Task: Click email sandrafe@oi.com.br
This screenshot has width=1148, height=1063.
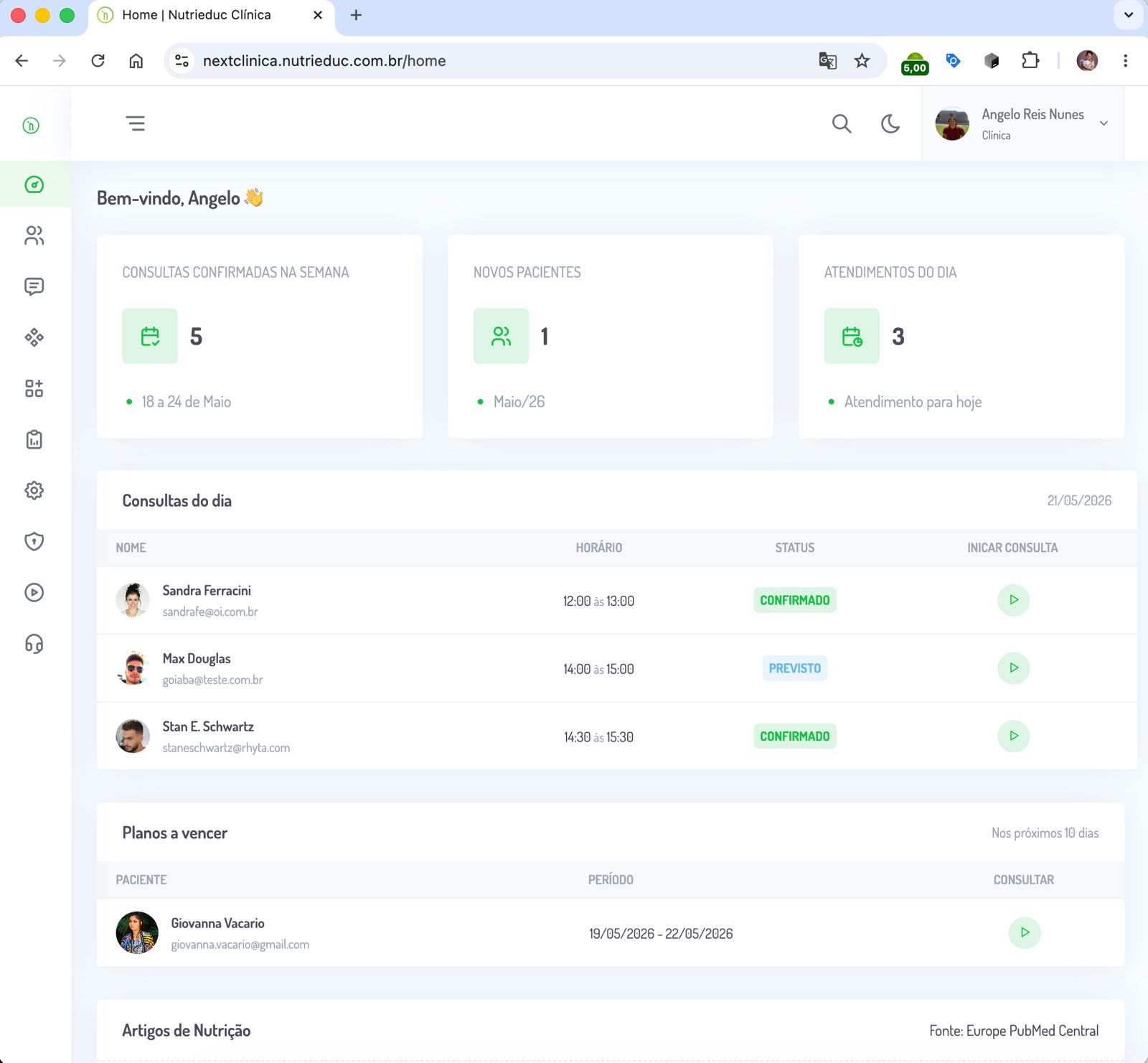Action: (210, 612)
